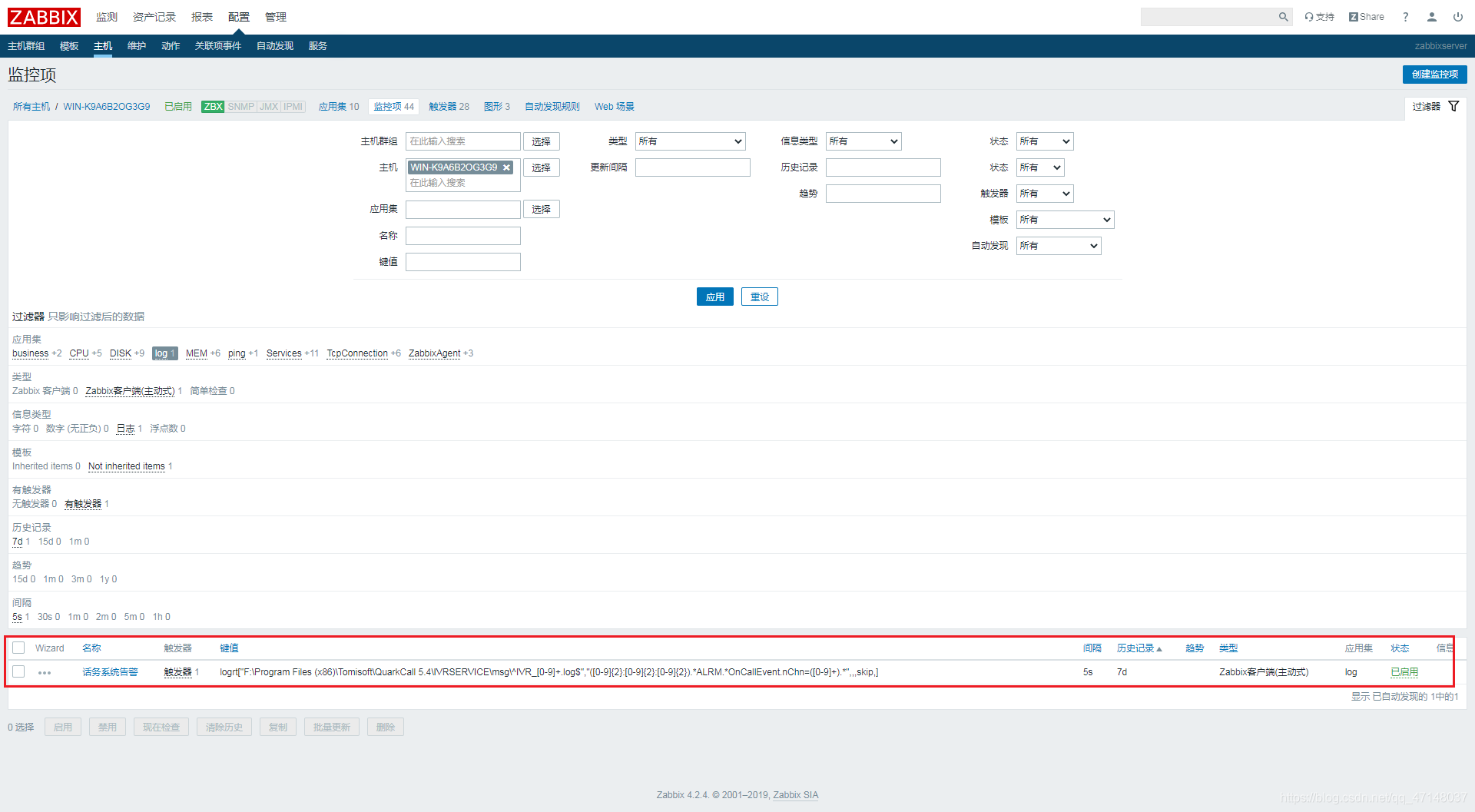Open 触发器 1 link in item row

(x=177, y=672)
